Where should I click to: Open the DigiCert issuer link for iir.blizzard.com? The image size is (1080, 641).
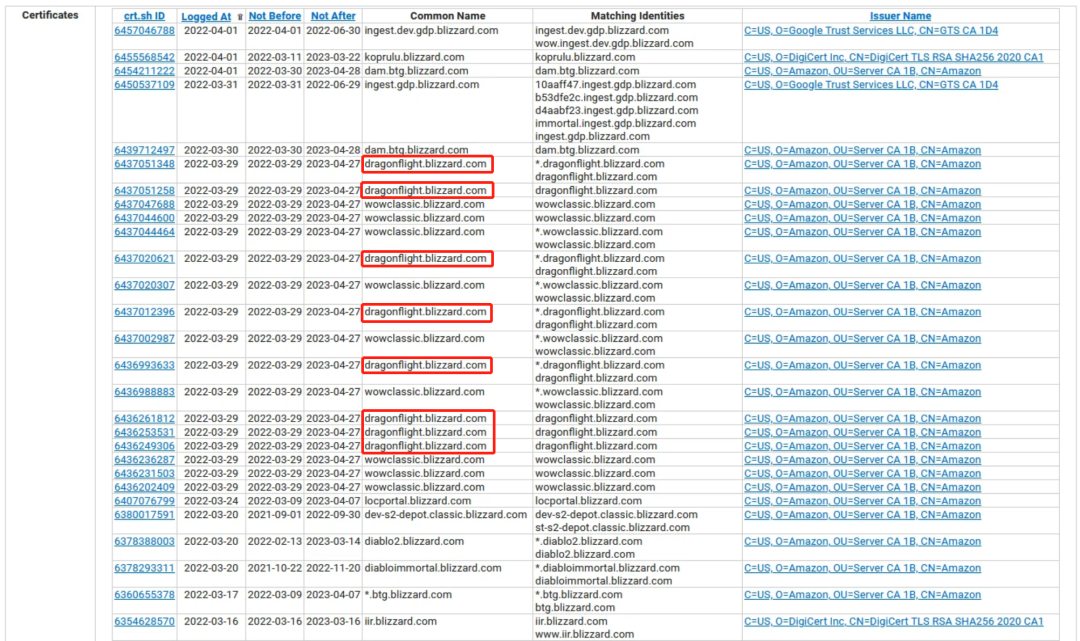[893, 622]
